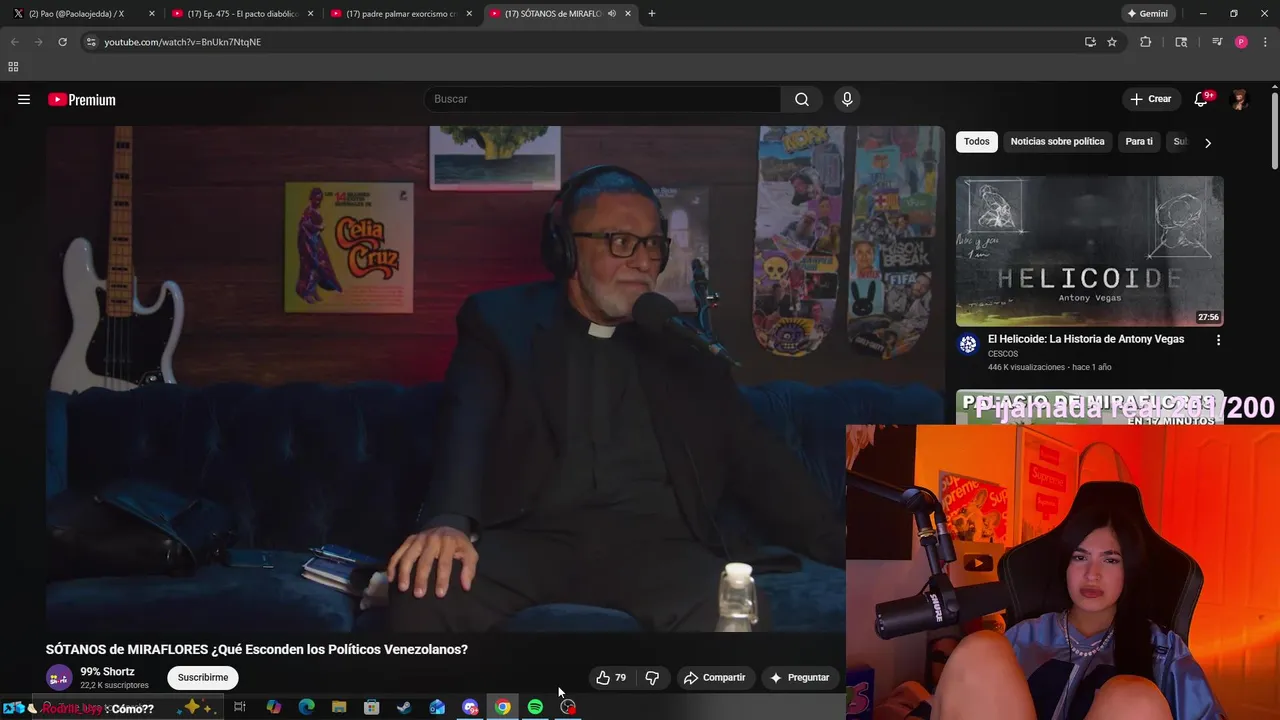Open YouTube notifications bell

1202,99
